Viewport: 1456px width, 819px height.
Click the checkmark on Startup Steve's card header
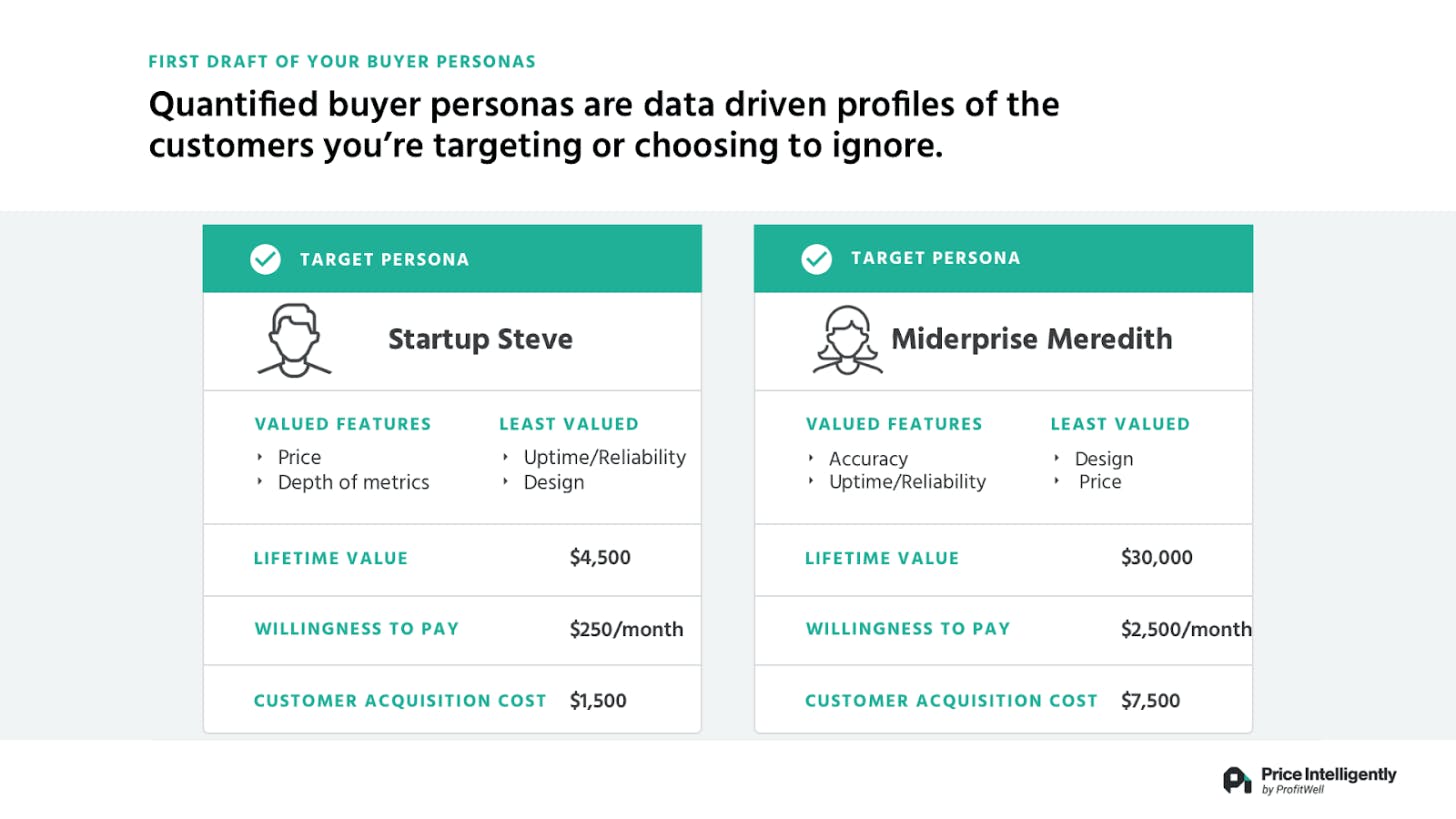click(265, 260)
